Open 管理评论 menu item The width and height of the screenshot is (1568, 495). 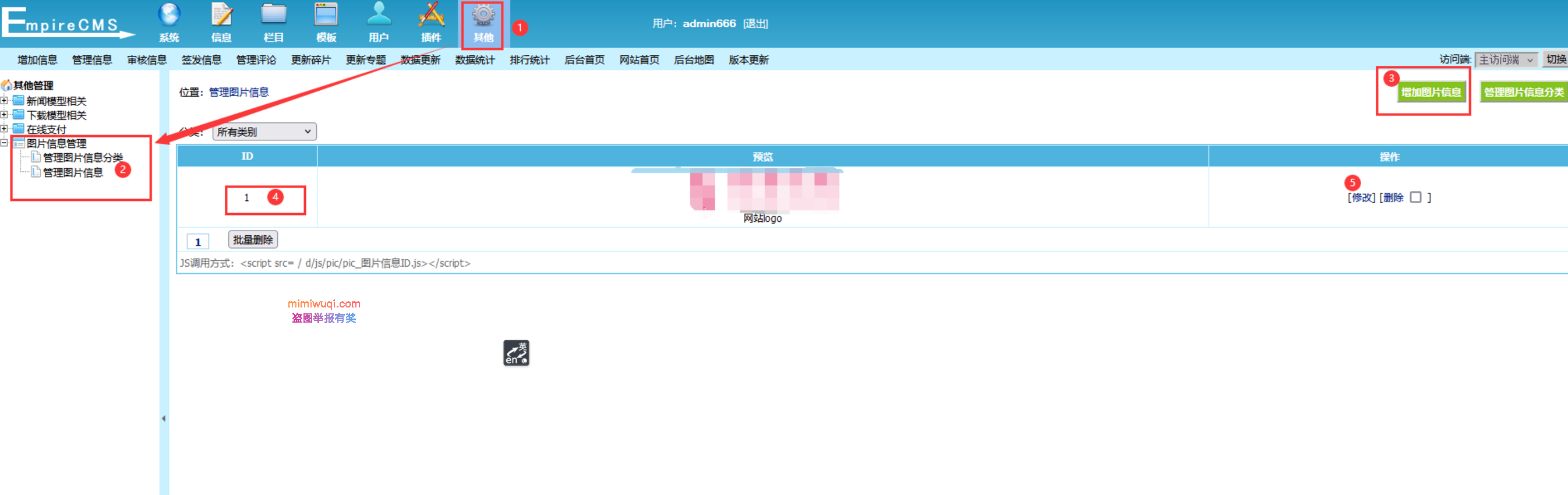[256, 59]
